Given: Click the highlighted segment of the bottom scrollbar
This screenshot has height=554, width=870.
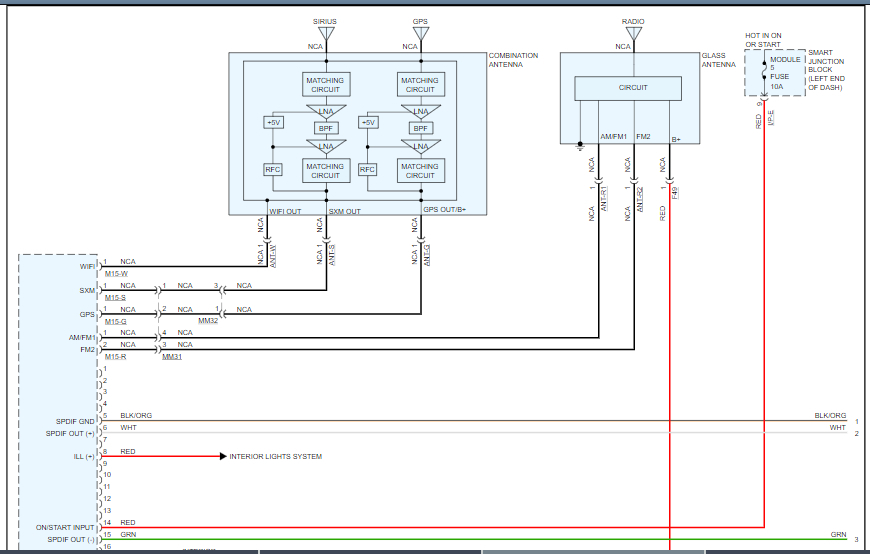Looking at the screenshot, I should tap(594, 552).
